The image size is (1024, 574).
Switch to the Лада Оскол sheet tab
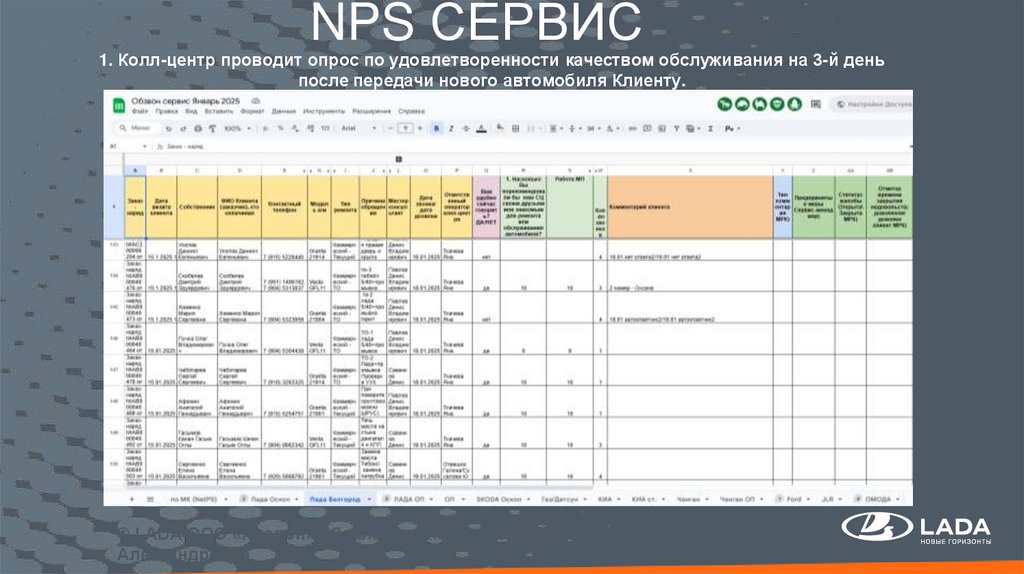tap(270, 499)
